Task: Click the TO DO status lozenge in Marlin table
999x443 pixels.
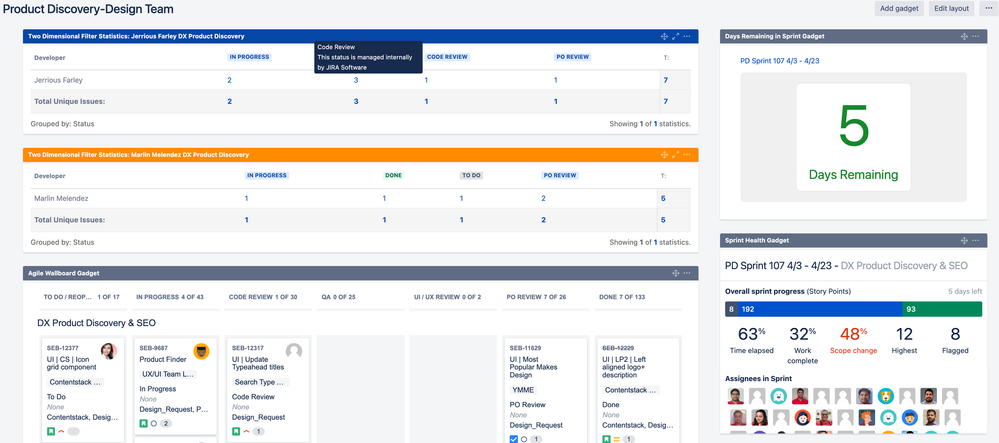Action: click(471, 175)
